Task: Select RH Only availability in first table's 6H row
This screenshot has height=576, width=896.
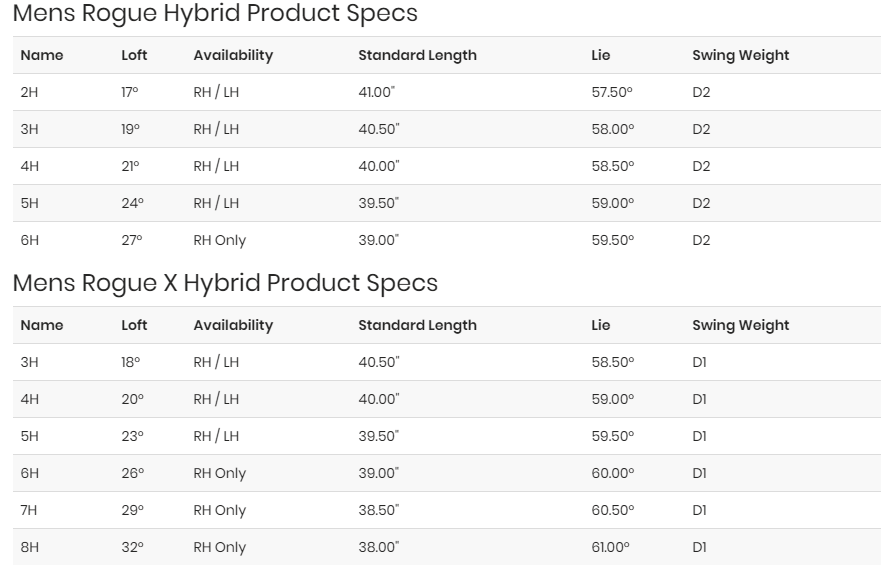Action: 219,241
